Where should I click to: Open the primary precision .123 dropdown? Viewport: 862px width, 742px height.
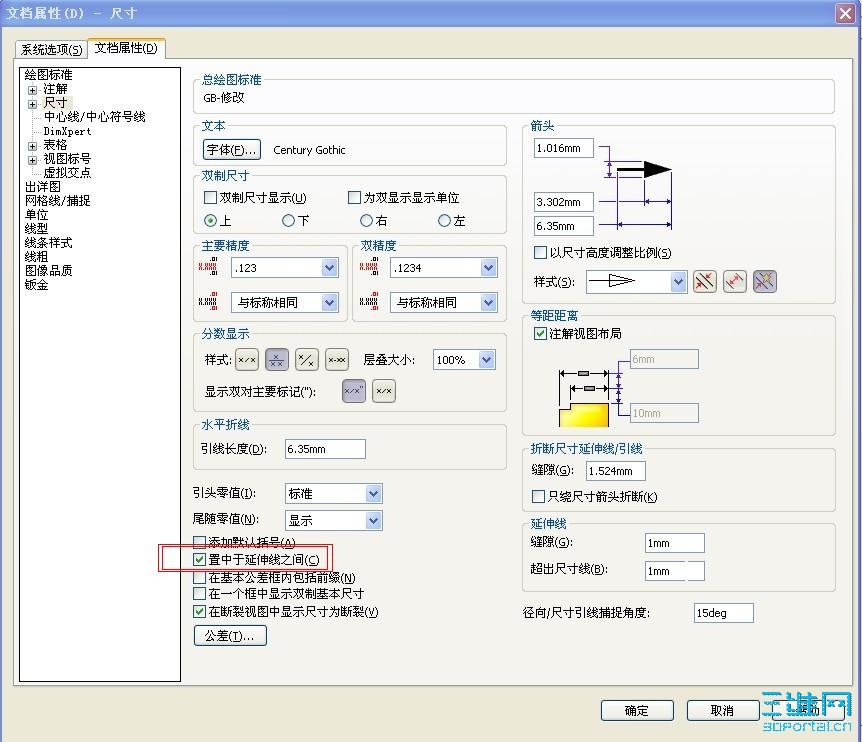click(329, 268)
